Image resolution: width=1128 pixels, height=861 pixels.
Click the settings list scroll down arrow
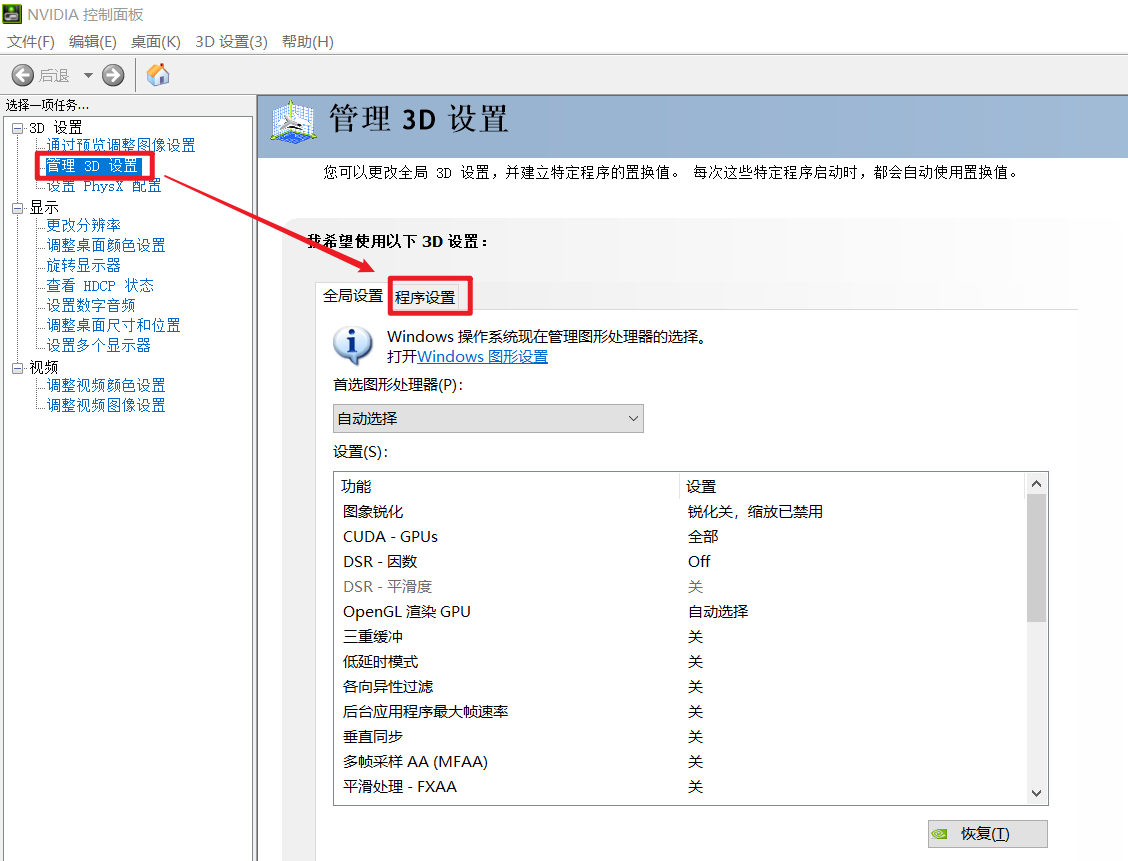(x=1036, y=793)
